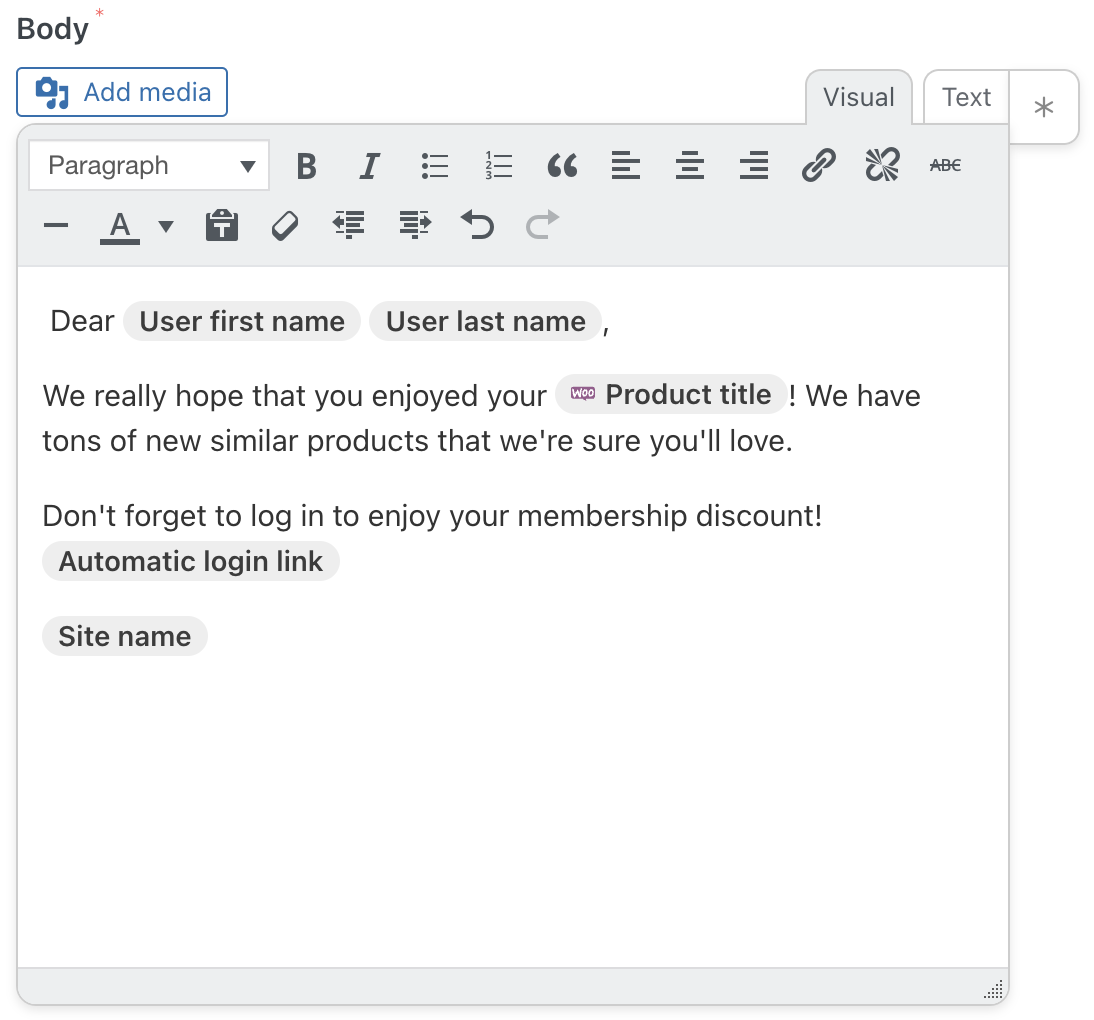Insert a horizontal line
This screenshot has height=1020, width=1094.
point(56,225)
